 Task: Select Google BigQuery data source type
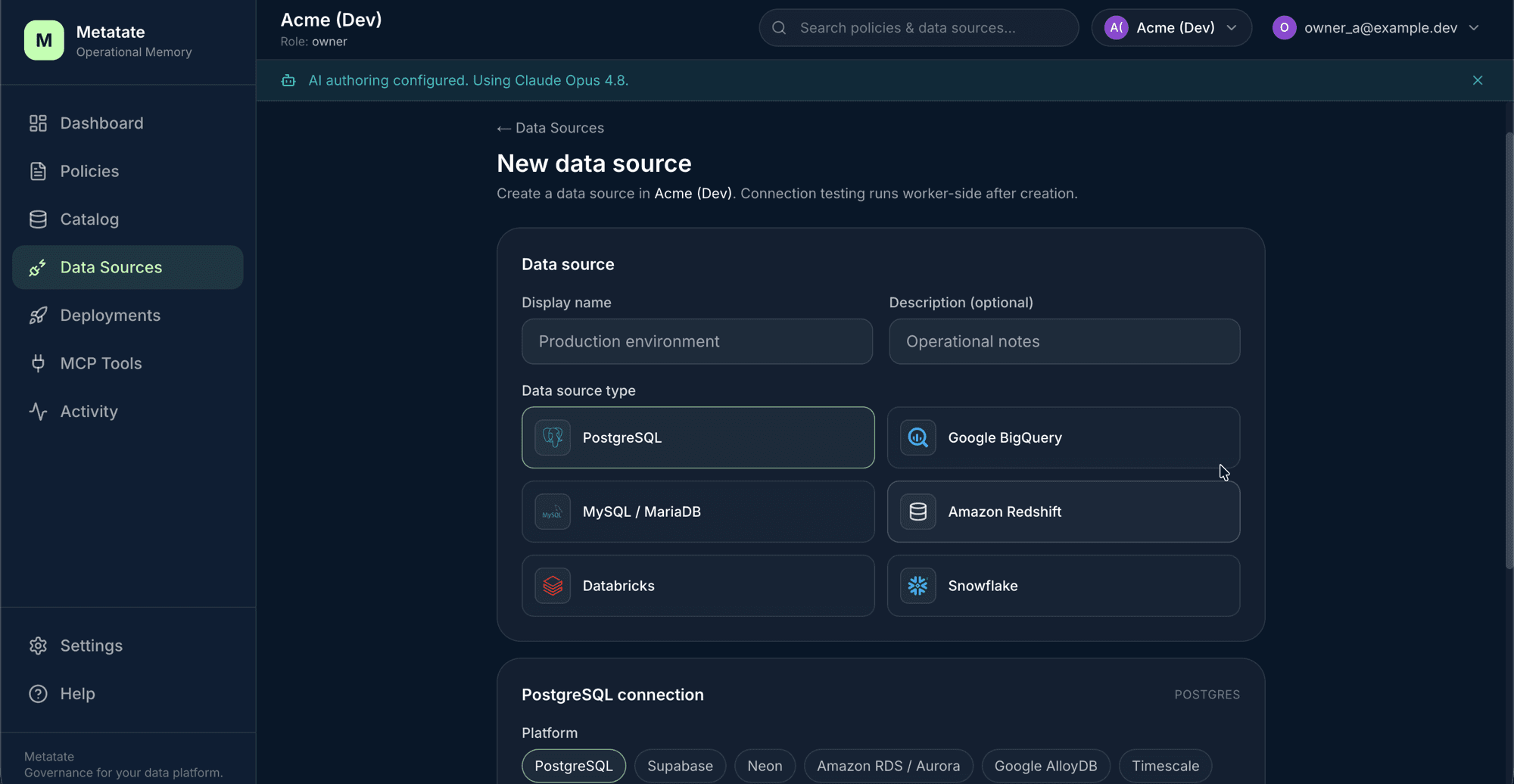1064,437
